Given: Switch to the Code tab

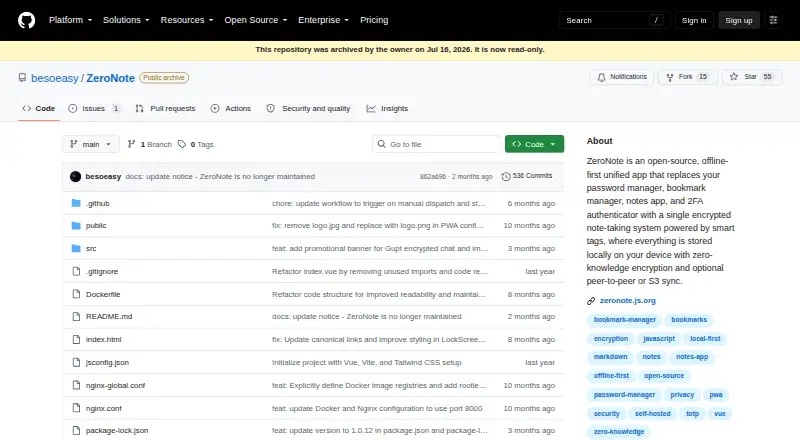Looking at the screenshot, I should pyautogui.click(x=39, y=108).
